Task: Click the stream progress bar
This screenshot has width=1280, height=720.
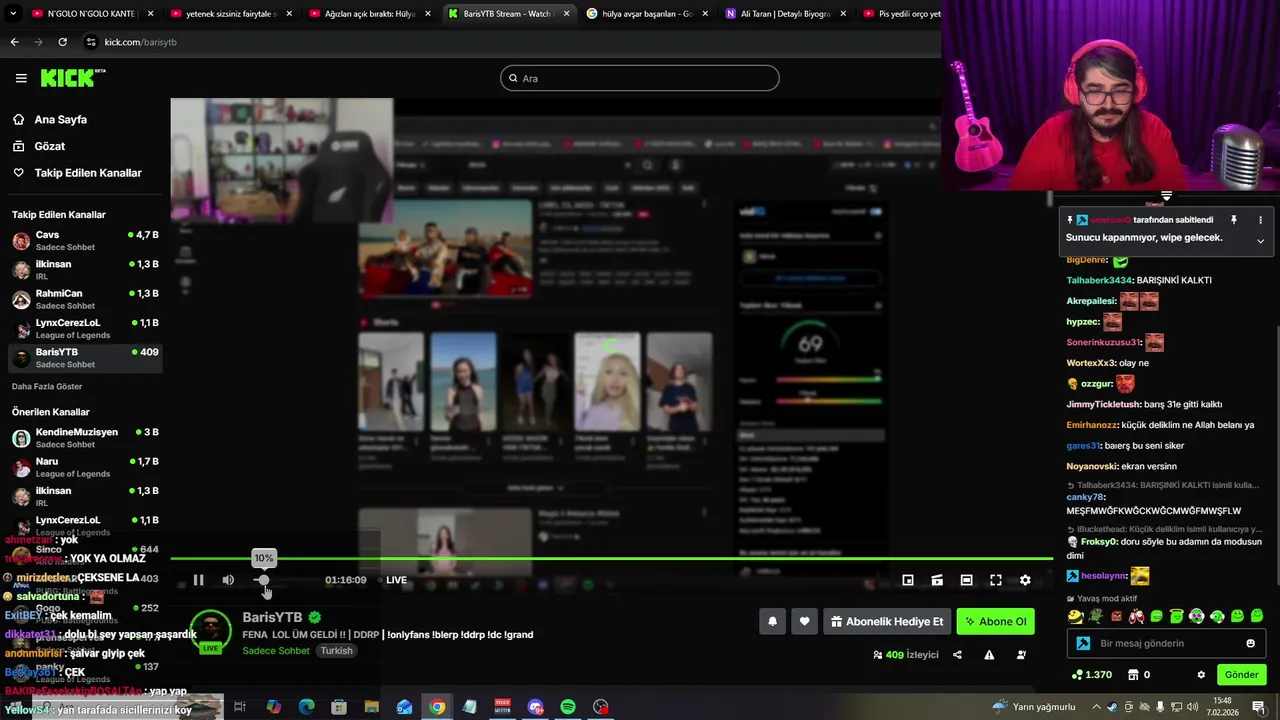Action: [x=611, y=558]
